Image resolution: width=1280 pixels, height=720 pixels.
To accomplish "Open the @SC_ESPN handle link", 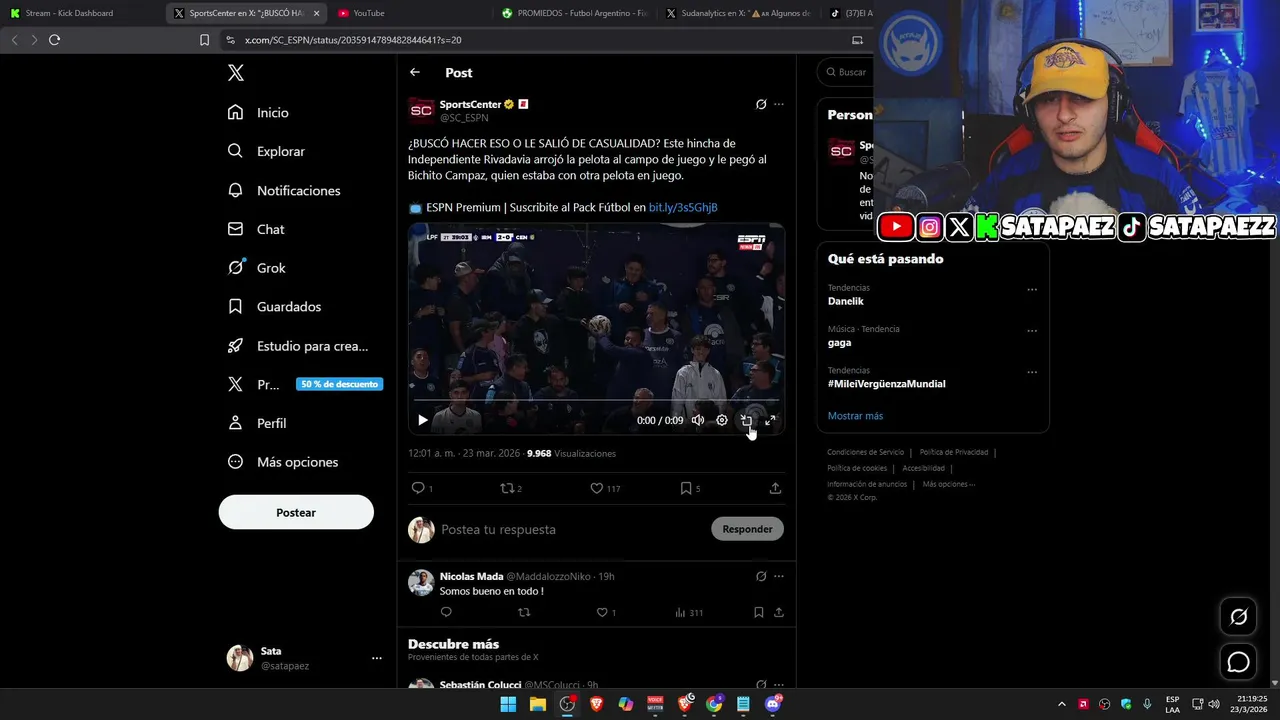I will pyautogui.click(x=464, y=118).
